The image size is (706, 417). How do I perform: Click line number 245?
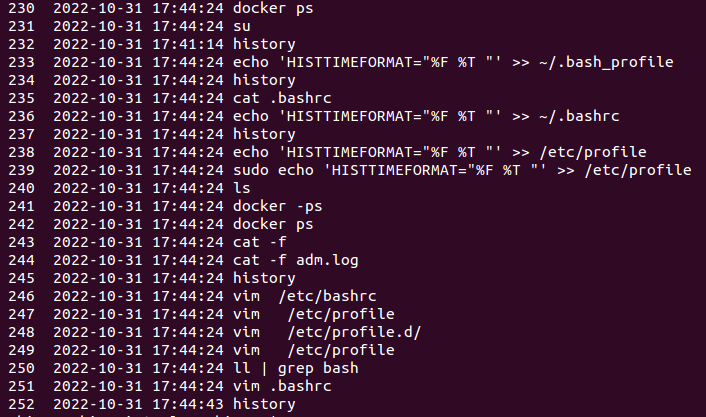point(21,278)
